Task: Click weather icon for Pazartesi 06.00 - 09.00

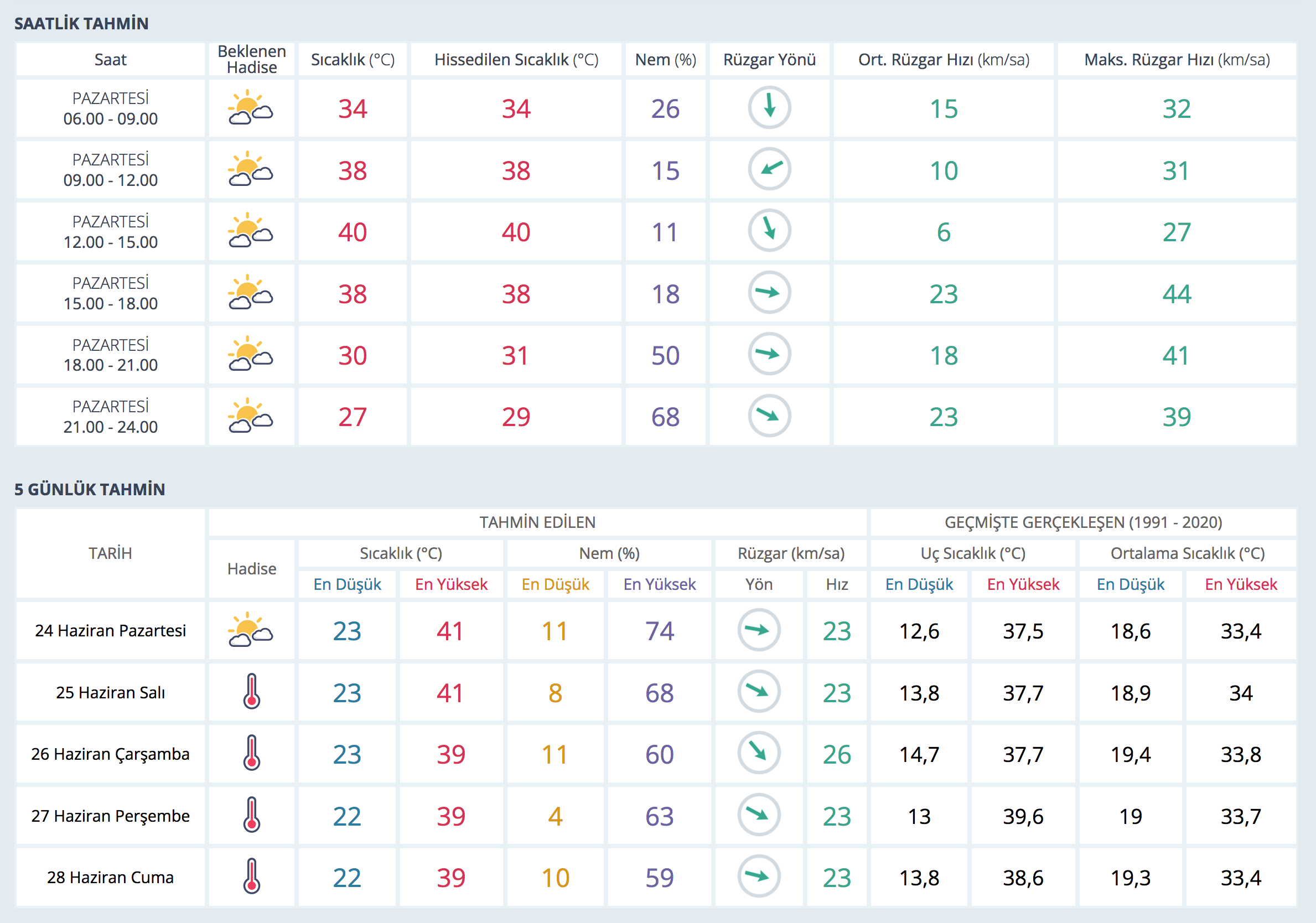Action: coord(251,108)
